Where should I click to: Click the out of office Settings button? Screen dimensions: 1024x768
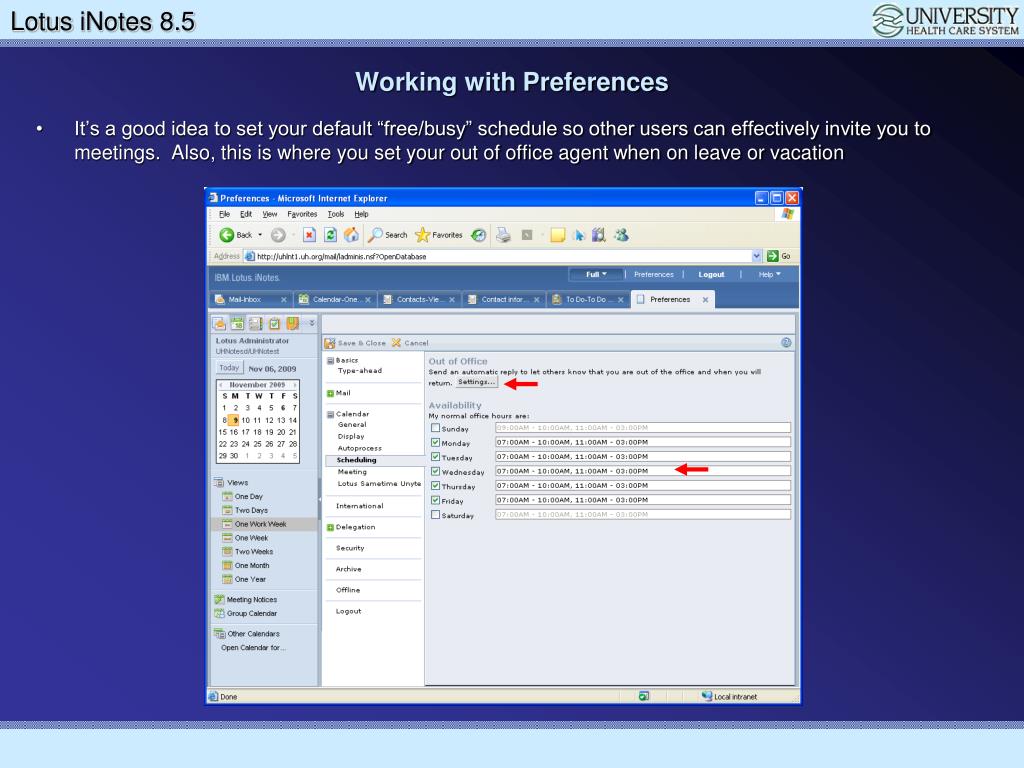pos(476,382)
